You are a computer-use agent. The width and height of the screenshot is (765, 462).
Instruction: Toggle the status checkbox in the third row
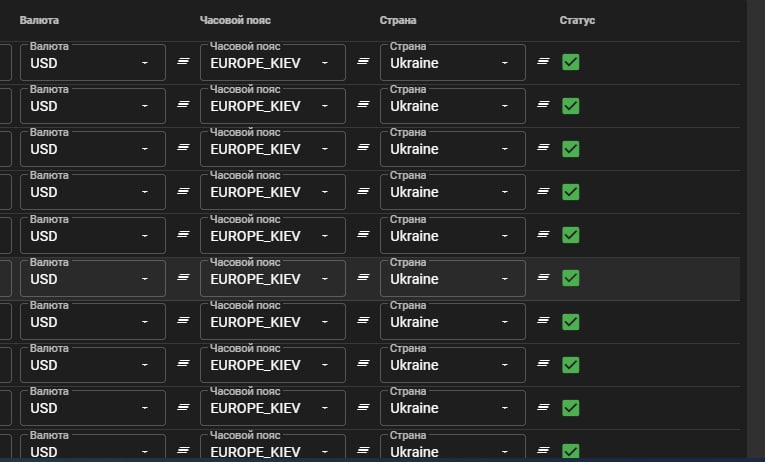[571, 149]
